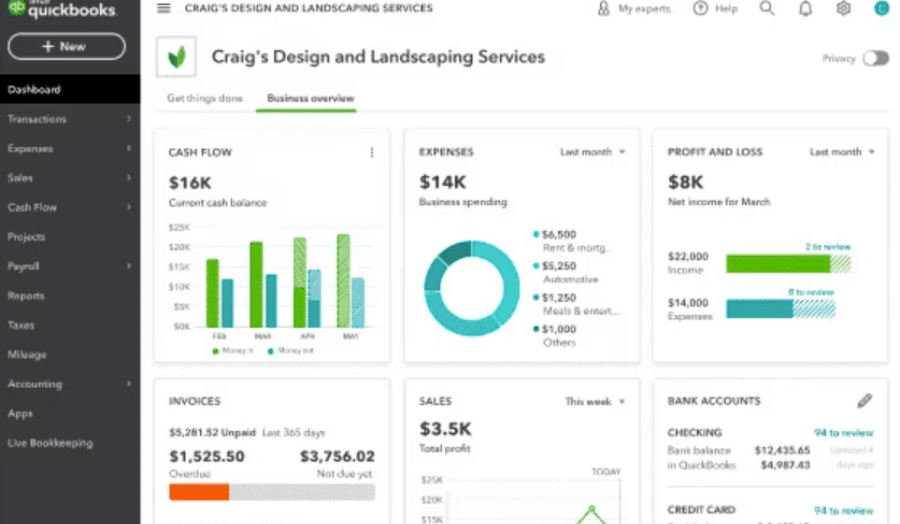Open the notifications bell icon

pos(805,9)
